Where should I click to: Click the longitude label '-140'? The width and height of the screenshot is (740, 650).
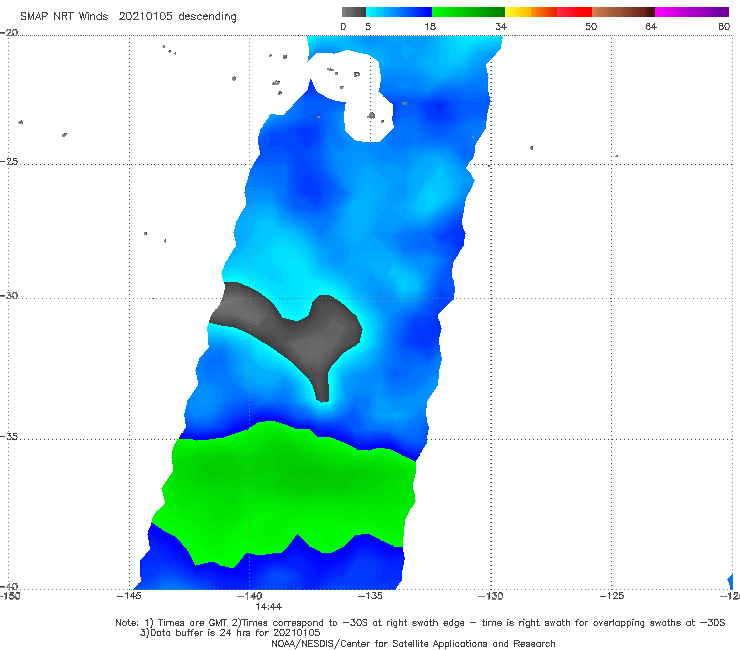(250, 596)
